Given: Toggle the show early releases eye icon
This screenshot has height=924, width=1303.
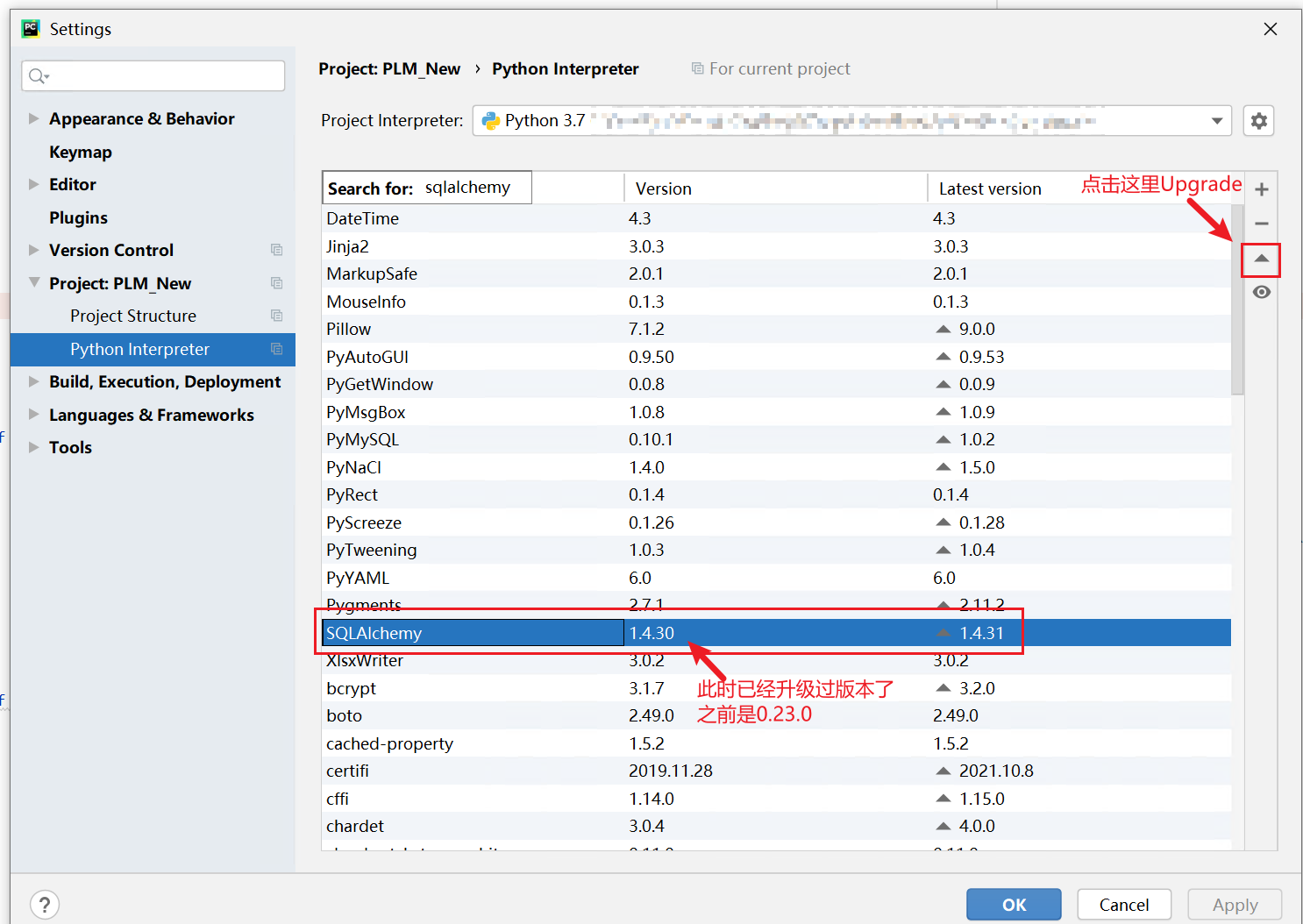Looking at the screenshot, I should 1261,292.
